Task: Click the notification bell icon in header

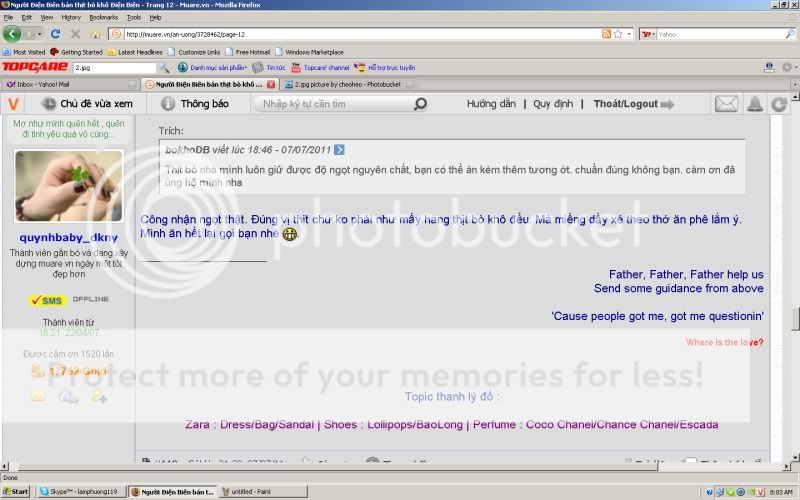Action: (x=754, y=104)
